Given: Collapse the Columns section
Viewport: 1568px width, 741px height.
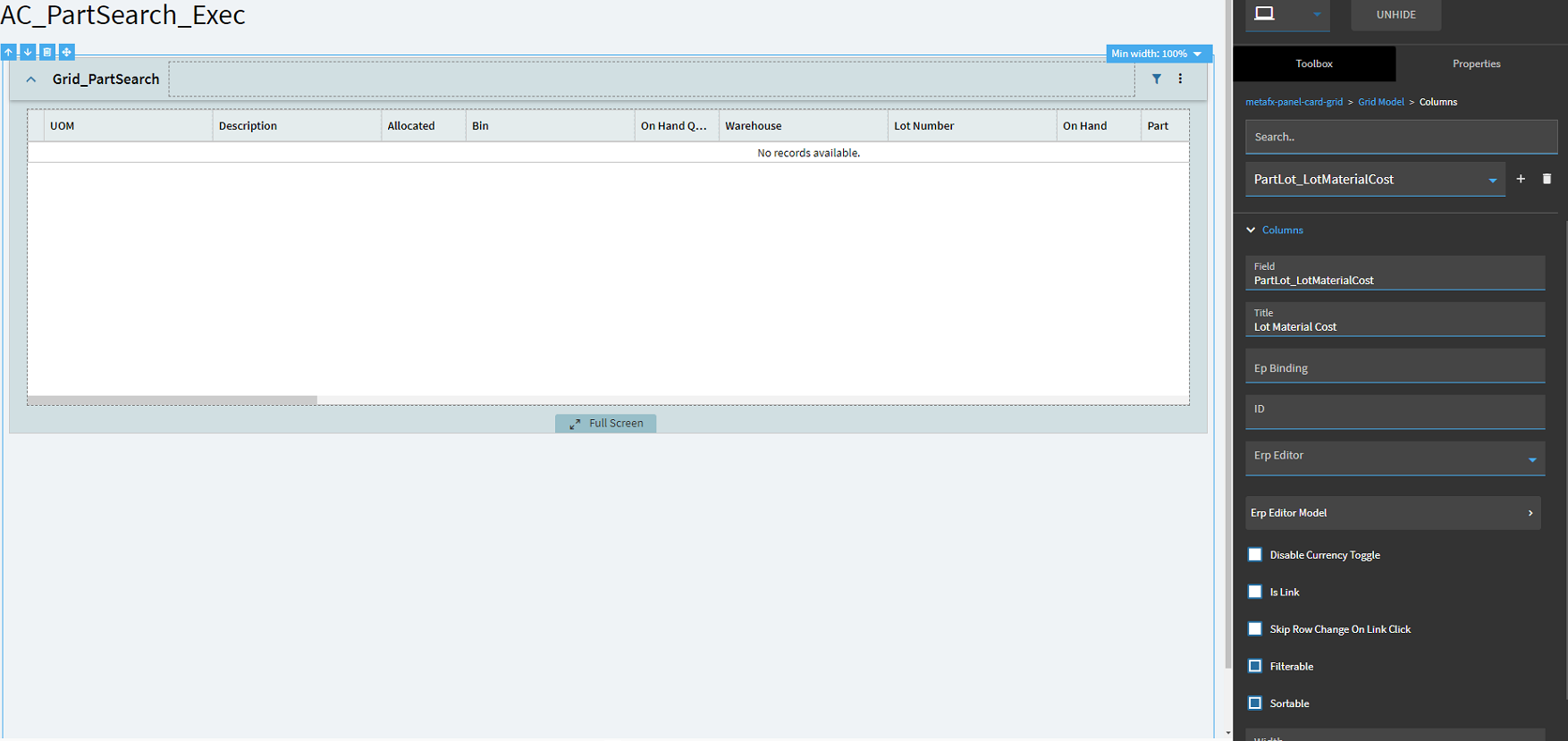Looking at the screenshot, I should tap(1275, 231).
